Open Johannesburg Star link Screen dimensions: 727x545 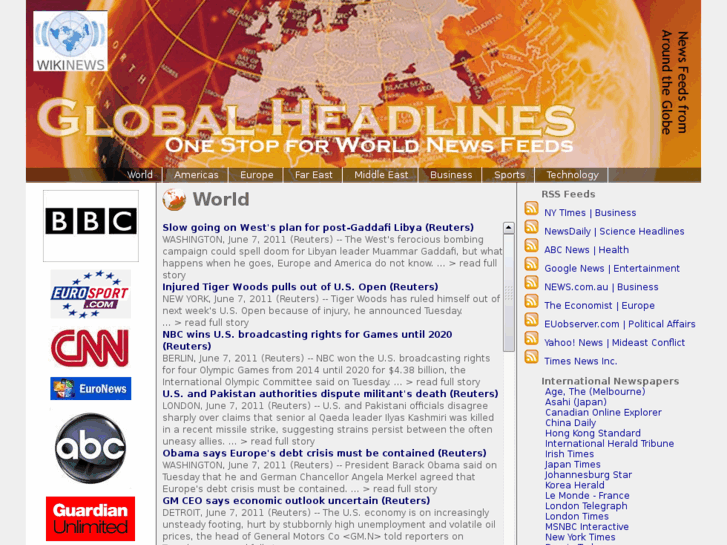point(588,475)
